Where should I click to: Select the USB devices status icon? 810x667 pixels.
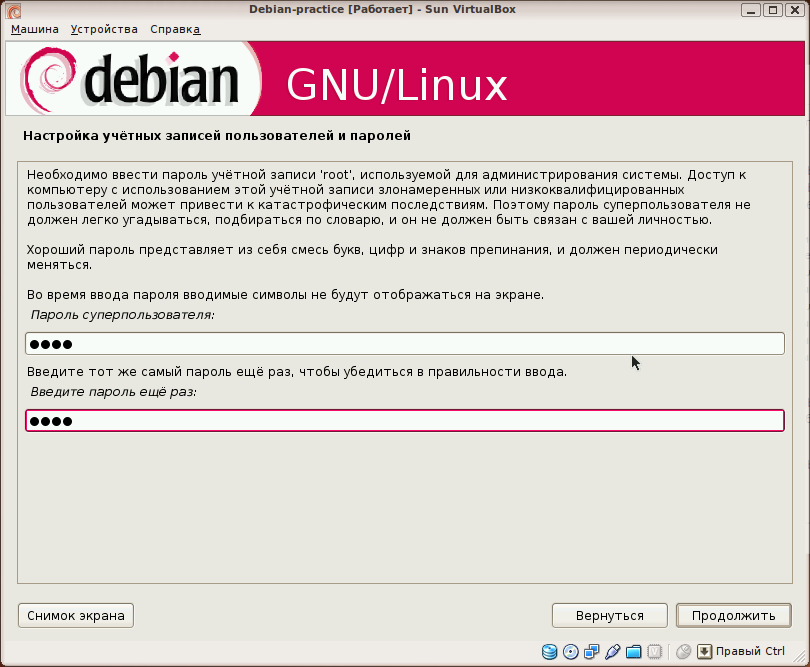(612, 651)
